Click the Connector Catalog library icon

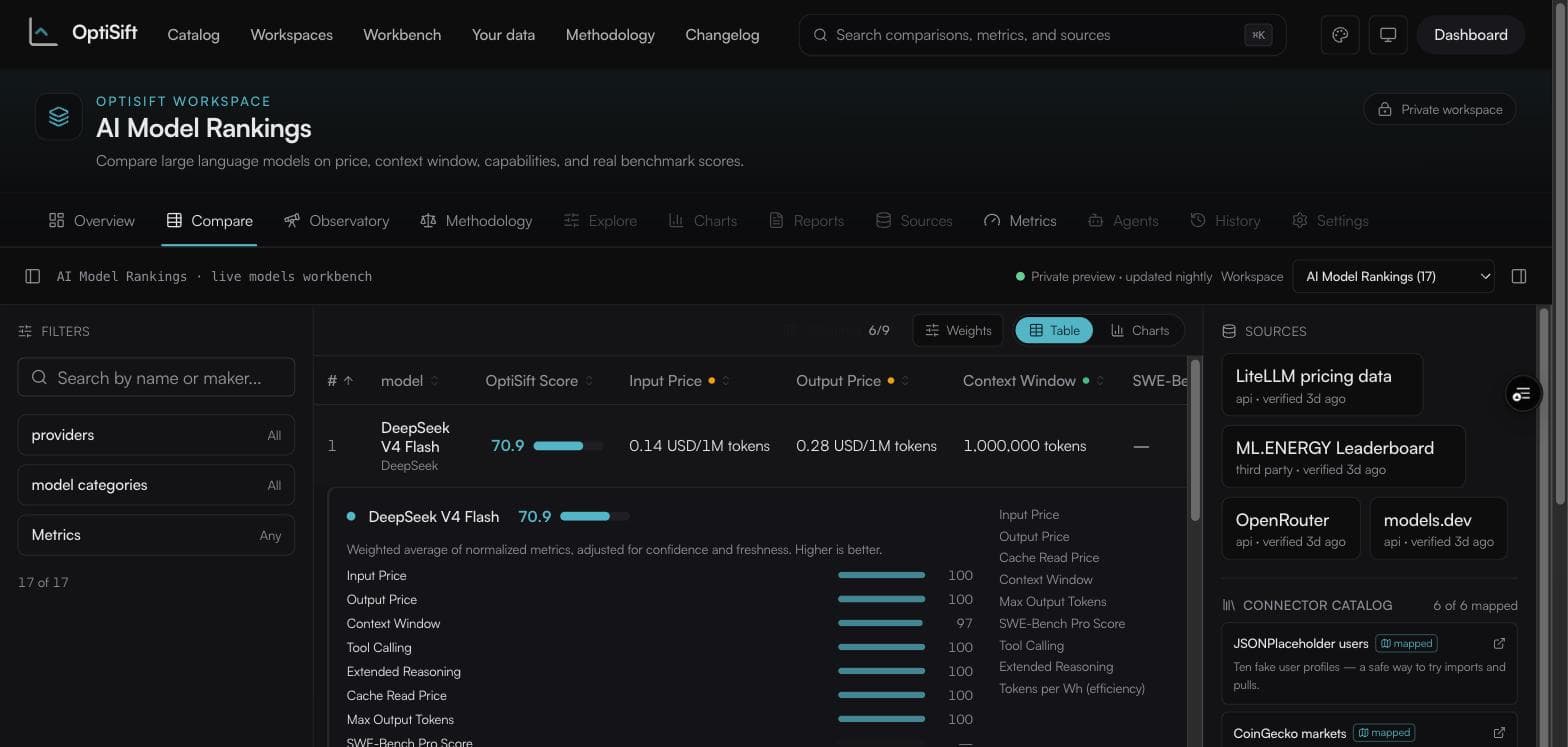tap(1229, 605)
